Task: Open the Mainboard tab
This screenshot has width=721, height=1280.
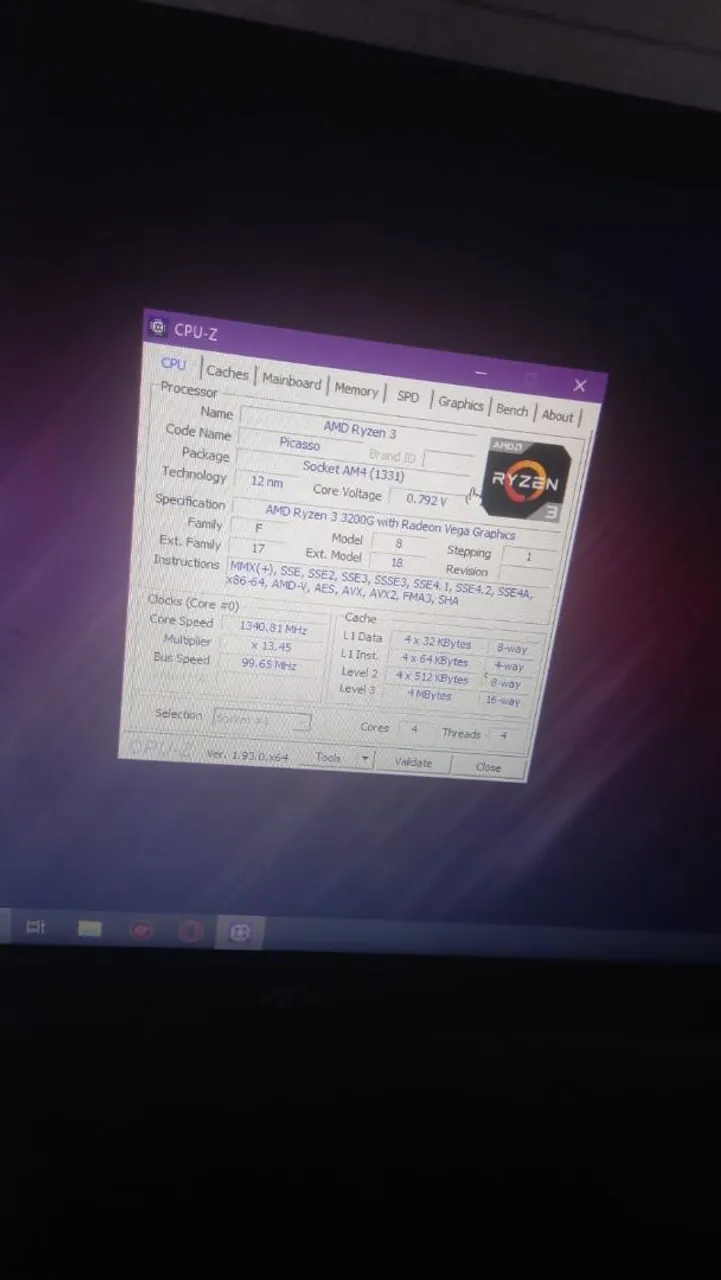Action: pyautogui.click(x=292, y=381)
